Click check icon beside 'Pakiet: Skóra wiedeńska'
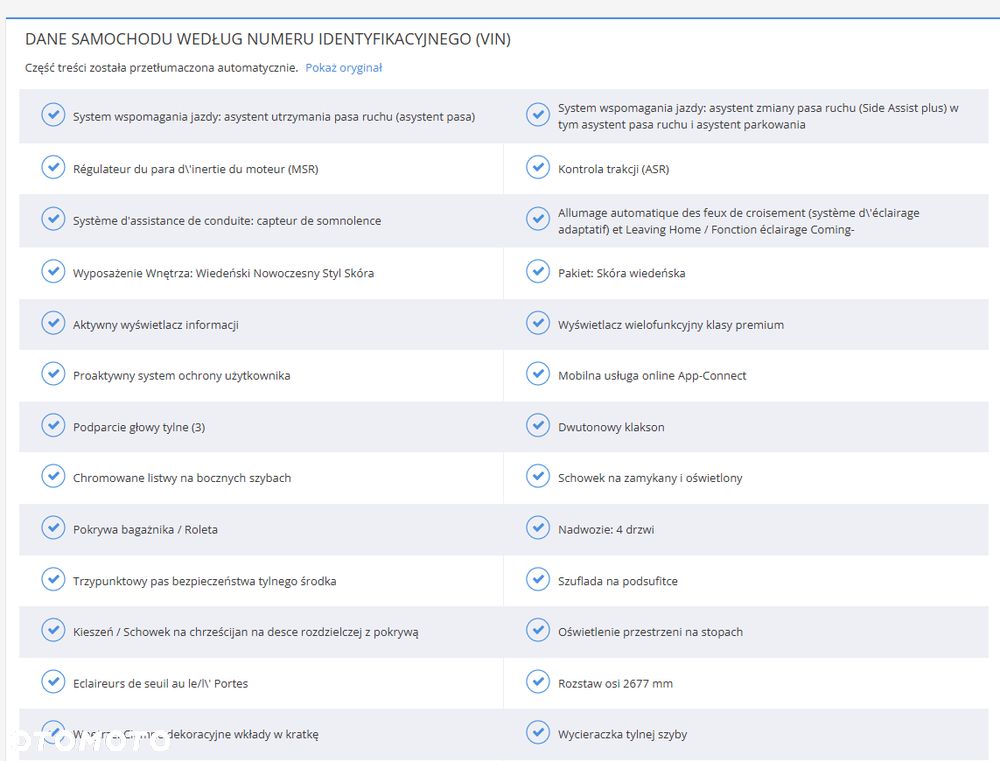The image size is (1000, 761). [538, 272]
